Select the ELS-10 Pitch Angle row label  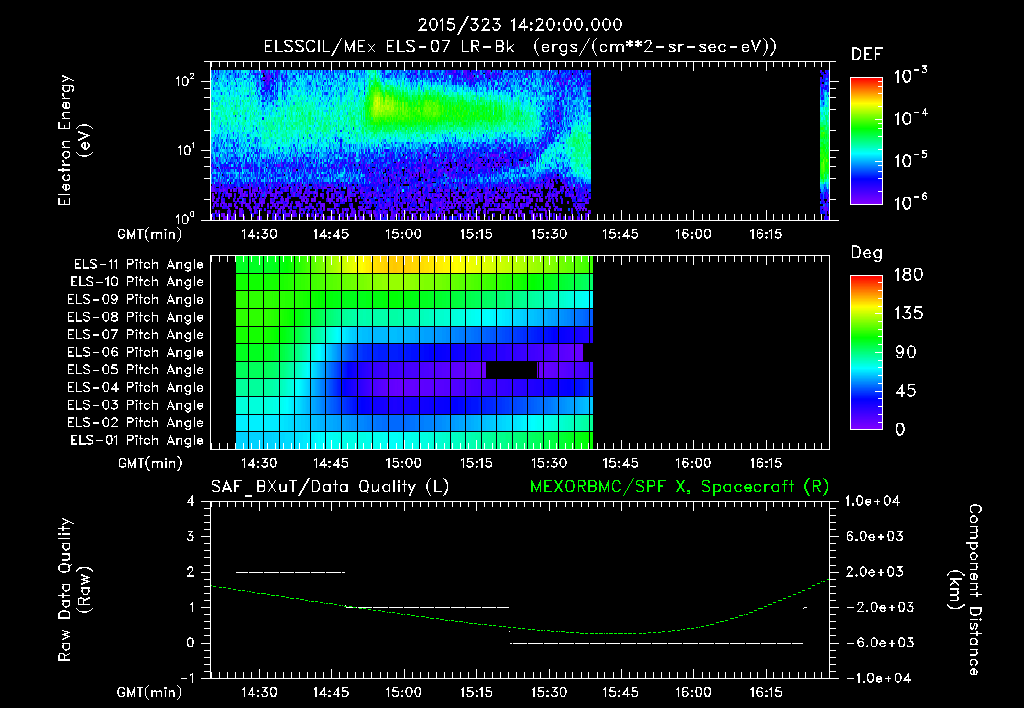(x=137, y=282)
